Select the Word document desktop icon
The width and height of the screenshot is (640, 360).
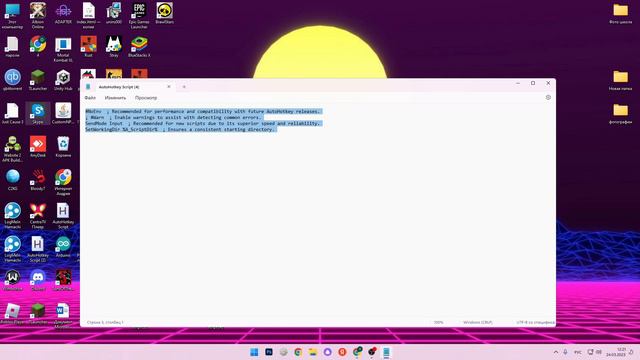click(x=63, y=315)
